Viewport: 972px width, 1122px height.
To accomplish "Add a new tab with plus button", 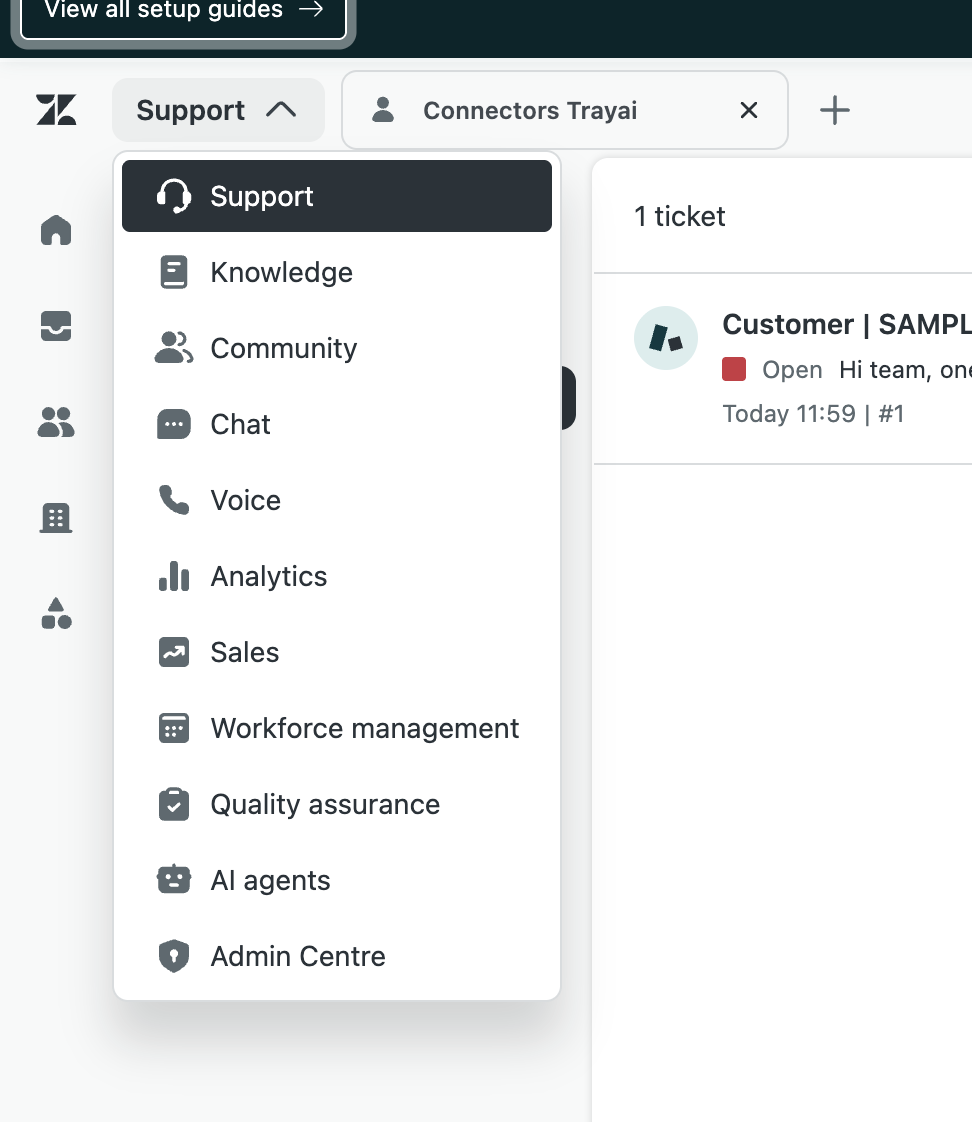I will tap(835, 110).
